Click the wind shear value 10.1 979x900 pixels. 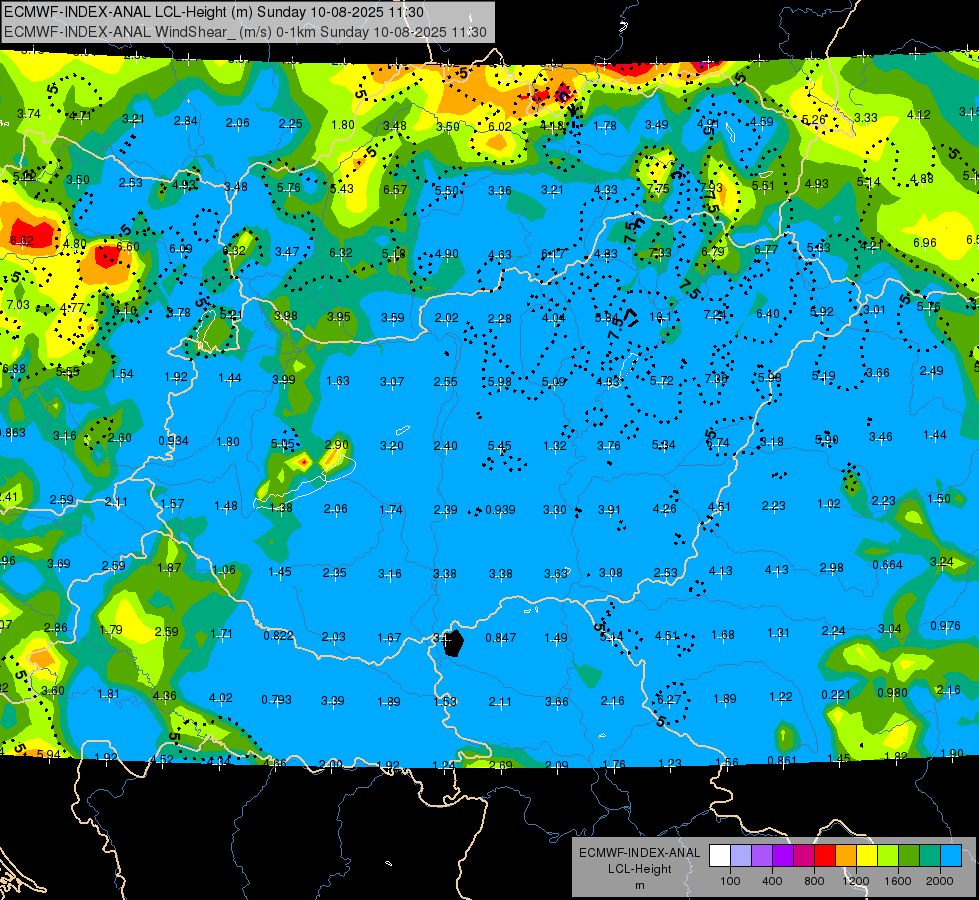[x=660, y=317]
